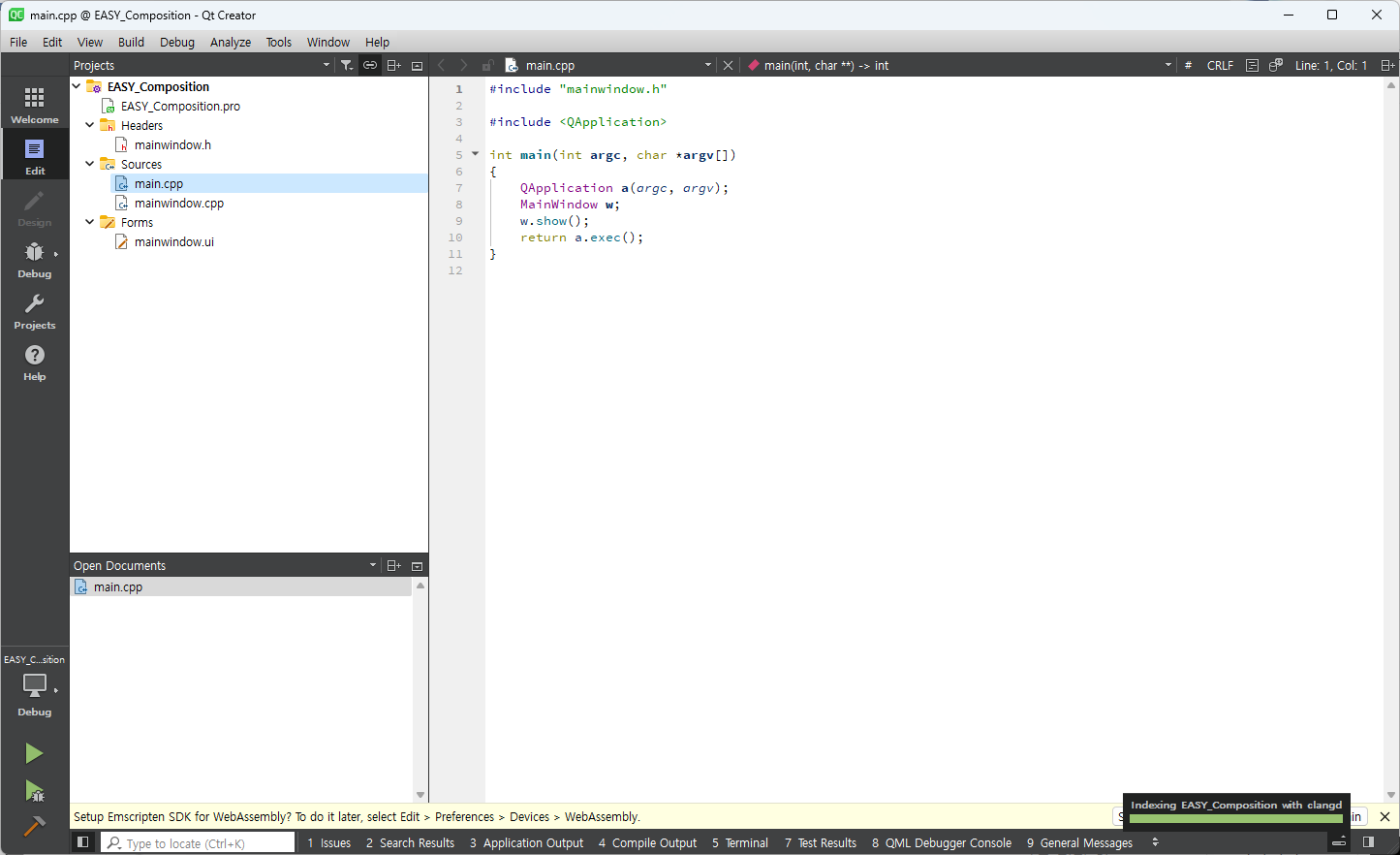
Task: Select mainwindow.ui in Forms
Action: (174, 241)
